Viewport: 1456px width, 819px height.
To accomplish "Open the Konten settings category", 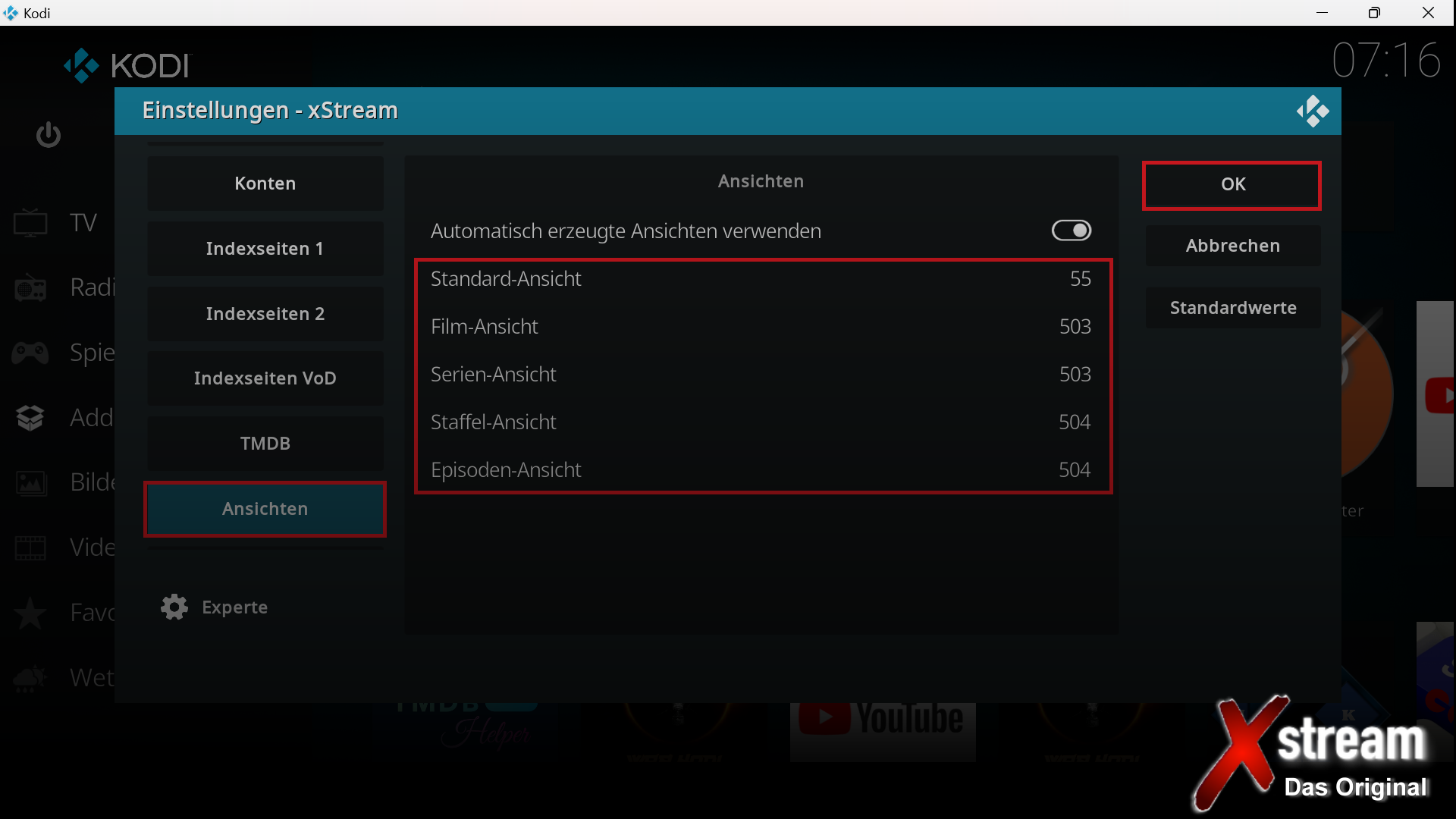I will 265,184.
